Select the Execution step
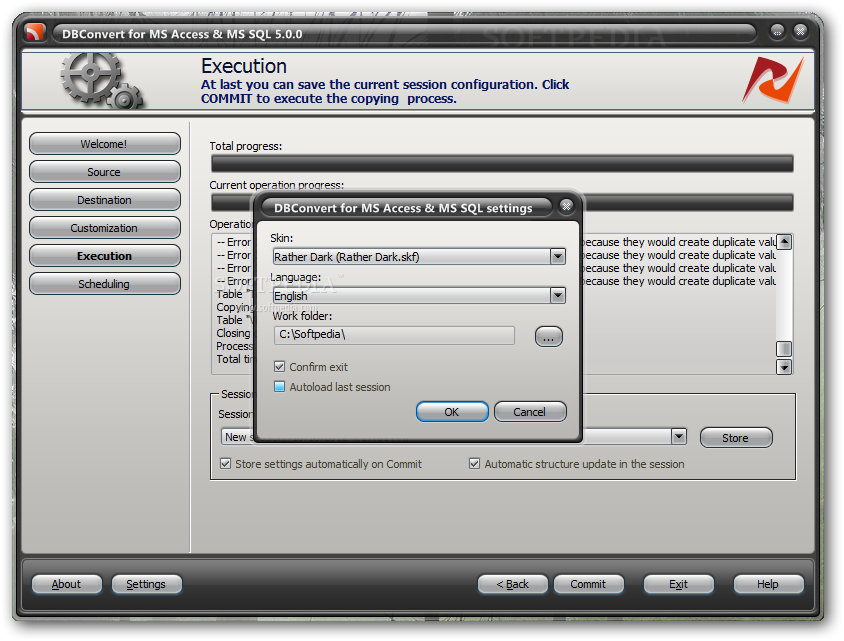The height and width of the screenshot is (641, 844). [104, 256]
